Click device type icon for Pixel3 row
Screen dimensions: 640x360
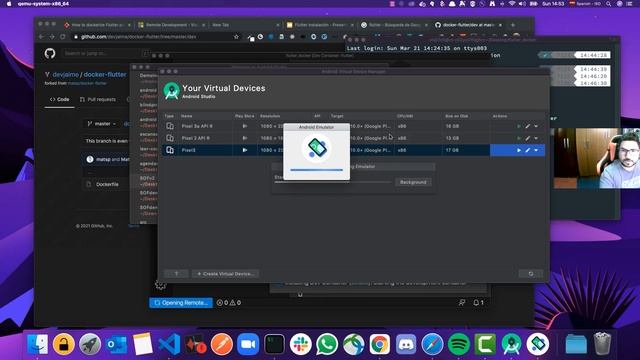pos(170,150)
